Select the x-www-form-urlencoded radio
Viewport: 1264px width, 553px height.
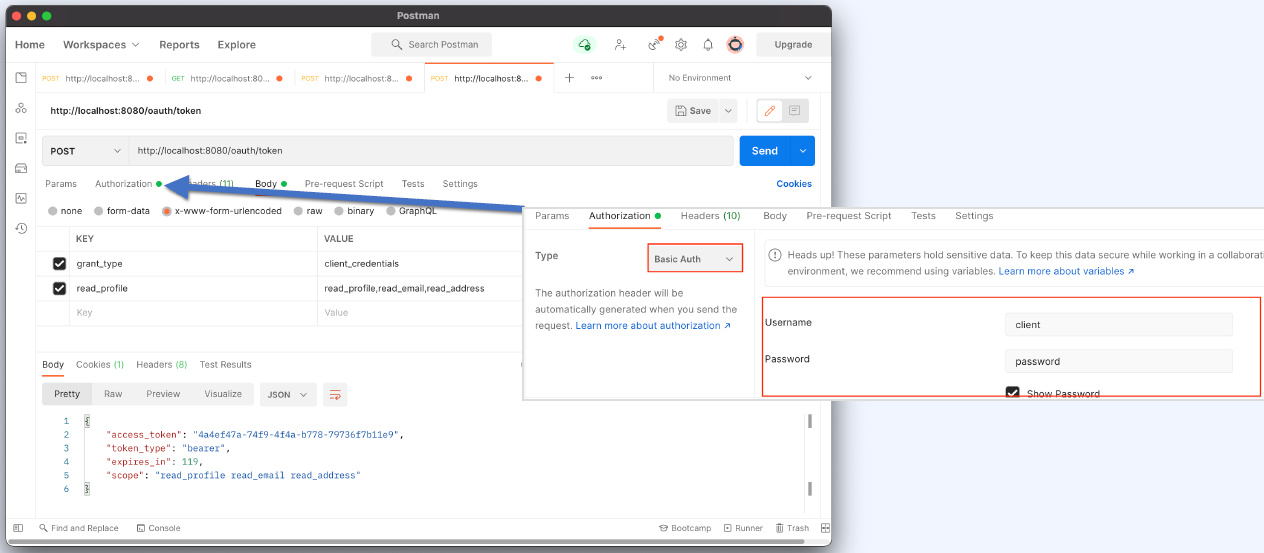tap(167, 211)
